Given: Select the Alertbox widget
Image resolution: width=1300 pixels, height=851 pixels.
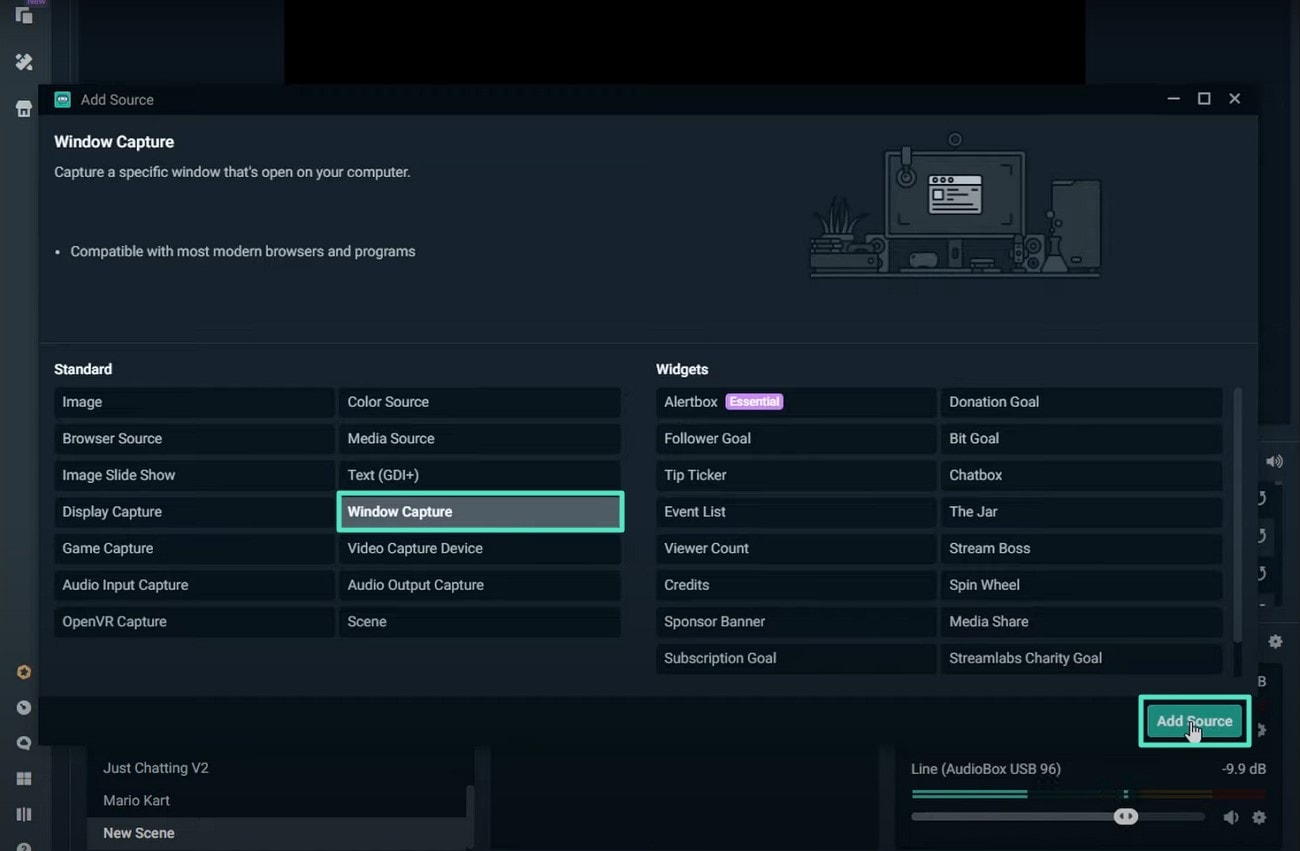Looking at the screenshot, I should click(x=796, y=402).
